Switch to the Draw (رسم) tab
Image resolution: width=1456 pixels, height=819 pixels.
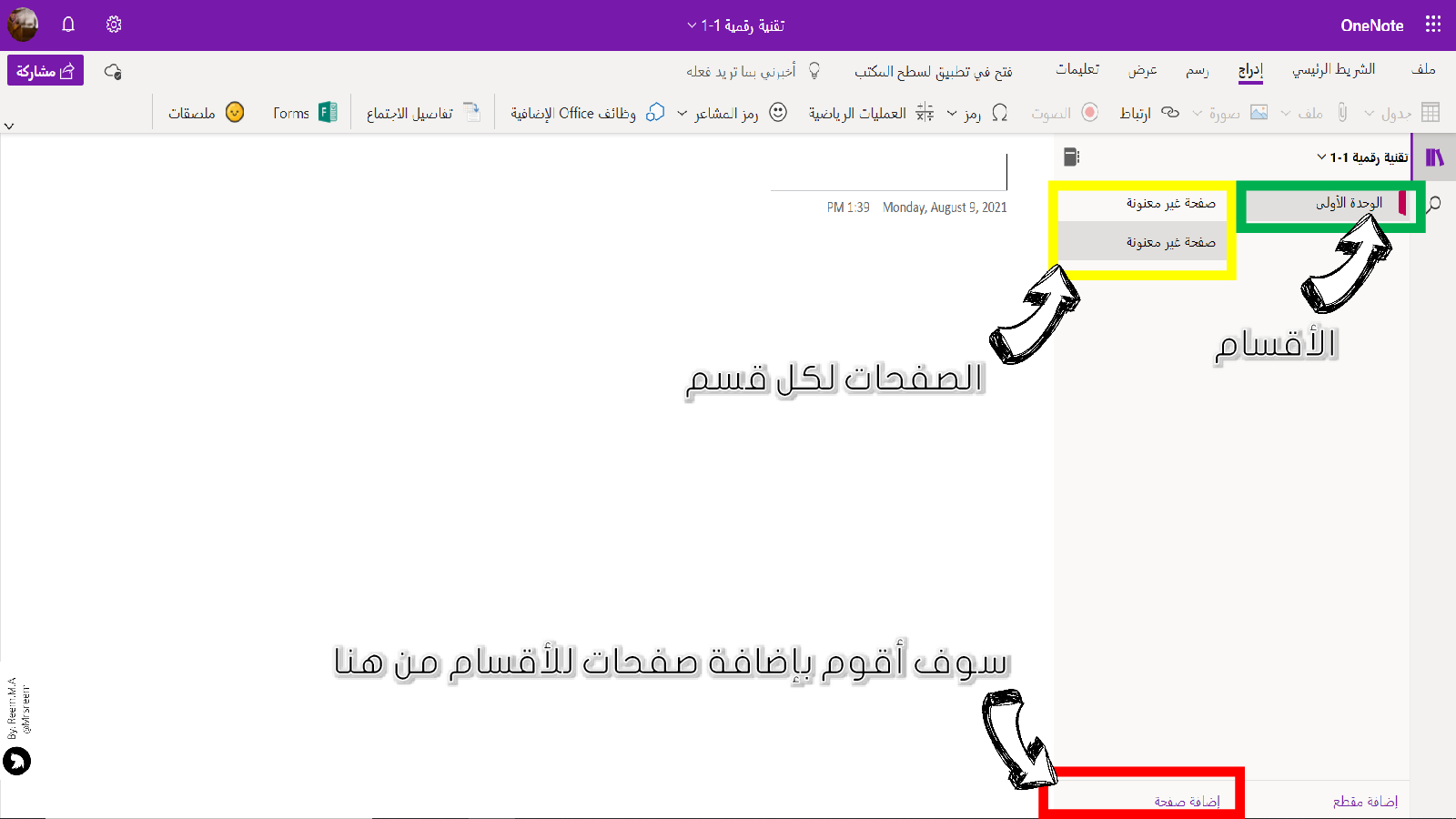(x=1197, y=70)
